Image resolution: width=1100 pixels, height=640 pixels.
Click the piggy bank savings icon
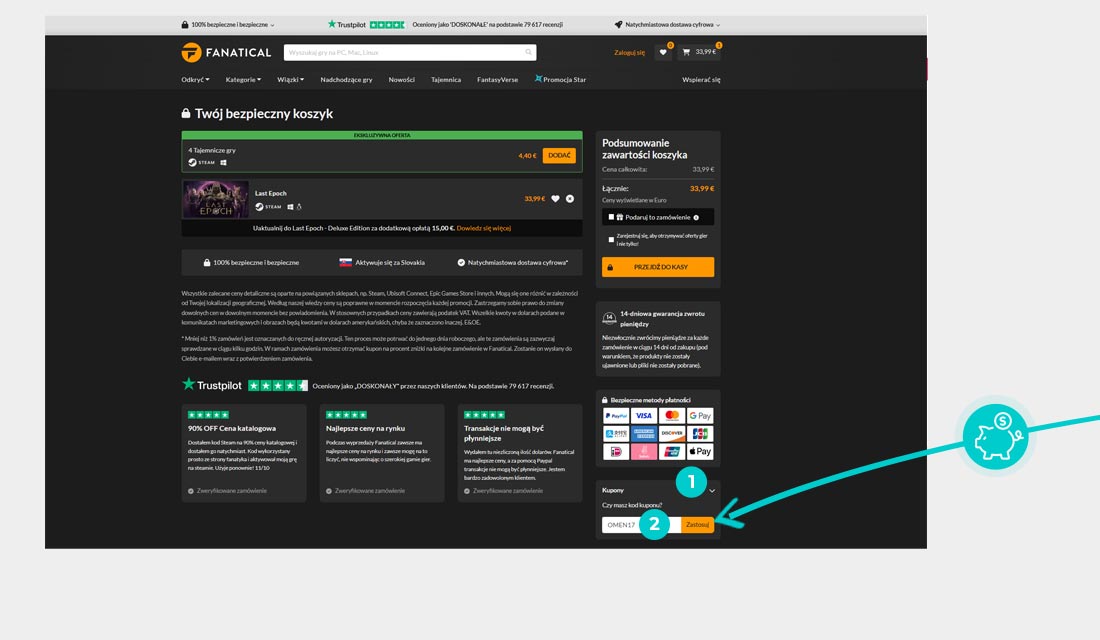(996, 437)
